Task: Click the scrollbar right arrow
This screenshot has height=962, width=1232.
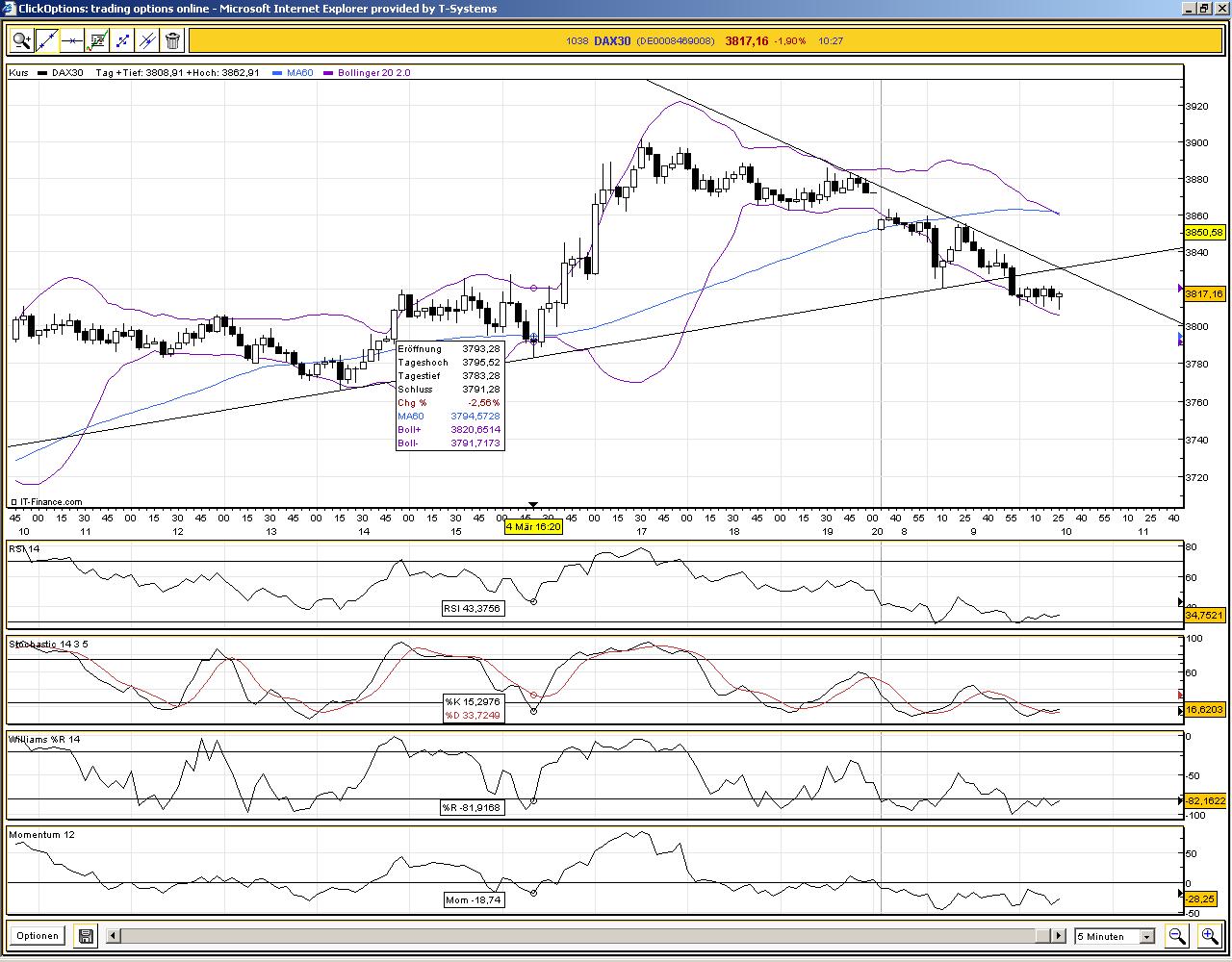Action: point(1058,935)
